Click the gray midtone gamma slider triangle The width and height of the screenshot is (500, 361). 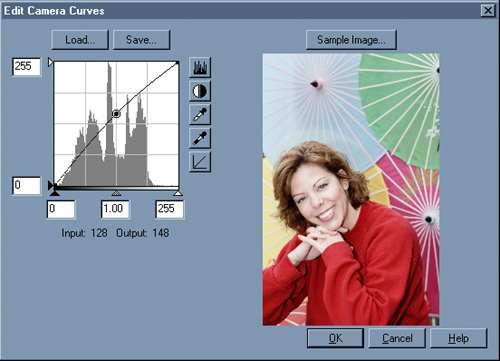coord(116,193)
